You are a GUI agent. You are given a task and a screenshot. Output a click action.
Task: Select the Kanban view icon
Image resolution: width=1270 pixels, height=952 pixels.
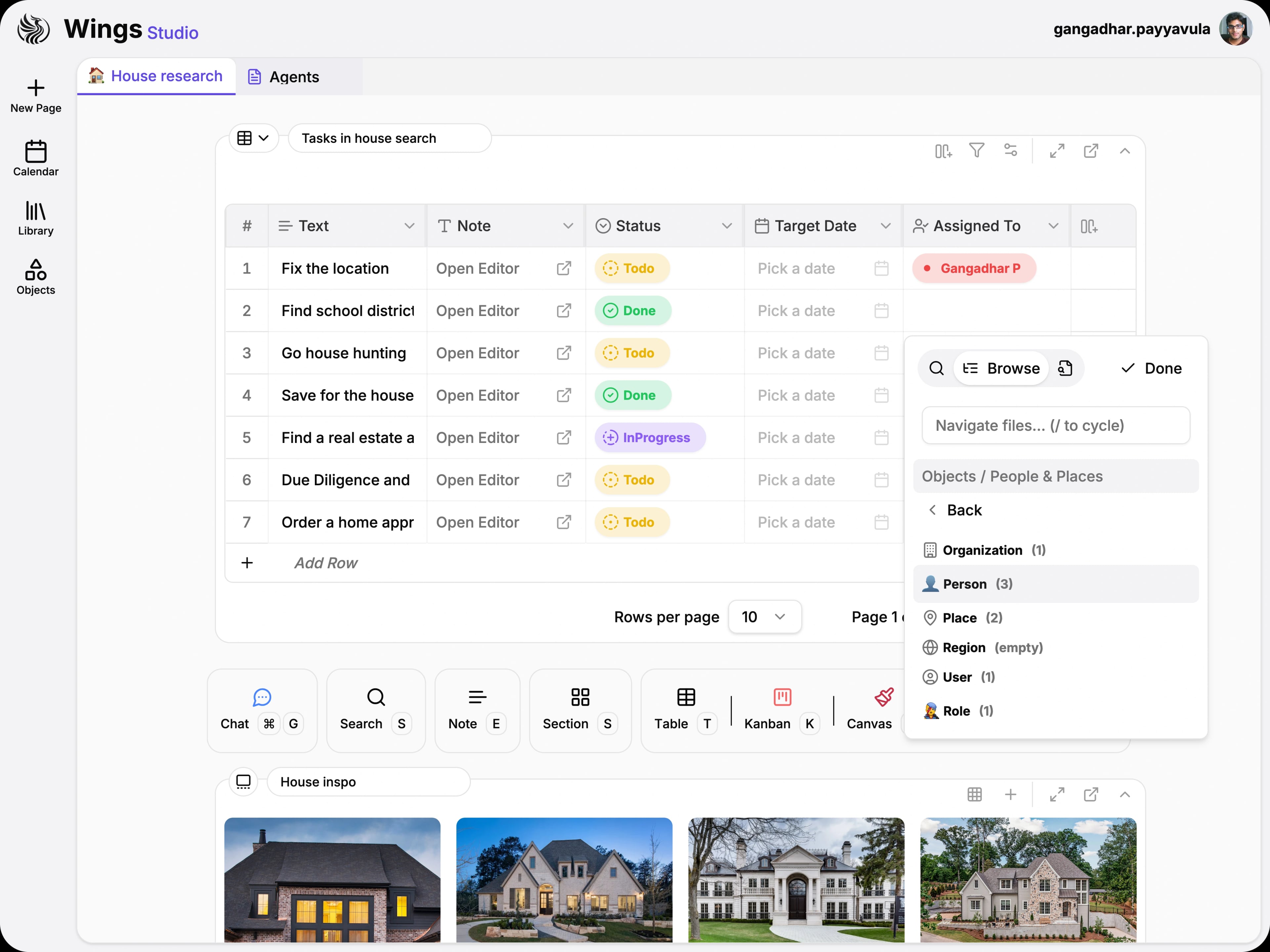tap(782, 697)
